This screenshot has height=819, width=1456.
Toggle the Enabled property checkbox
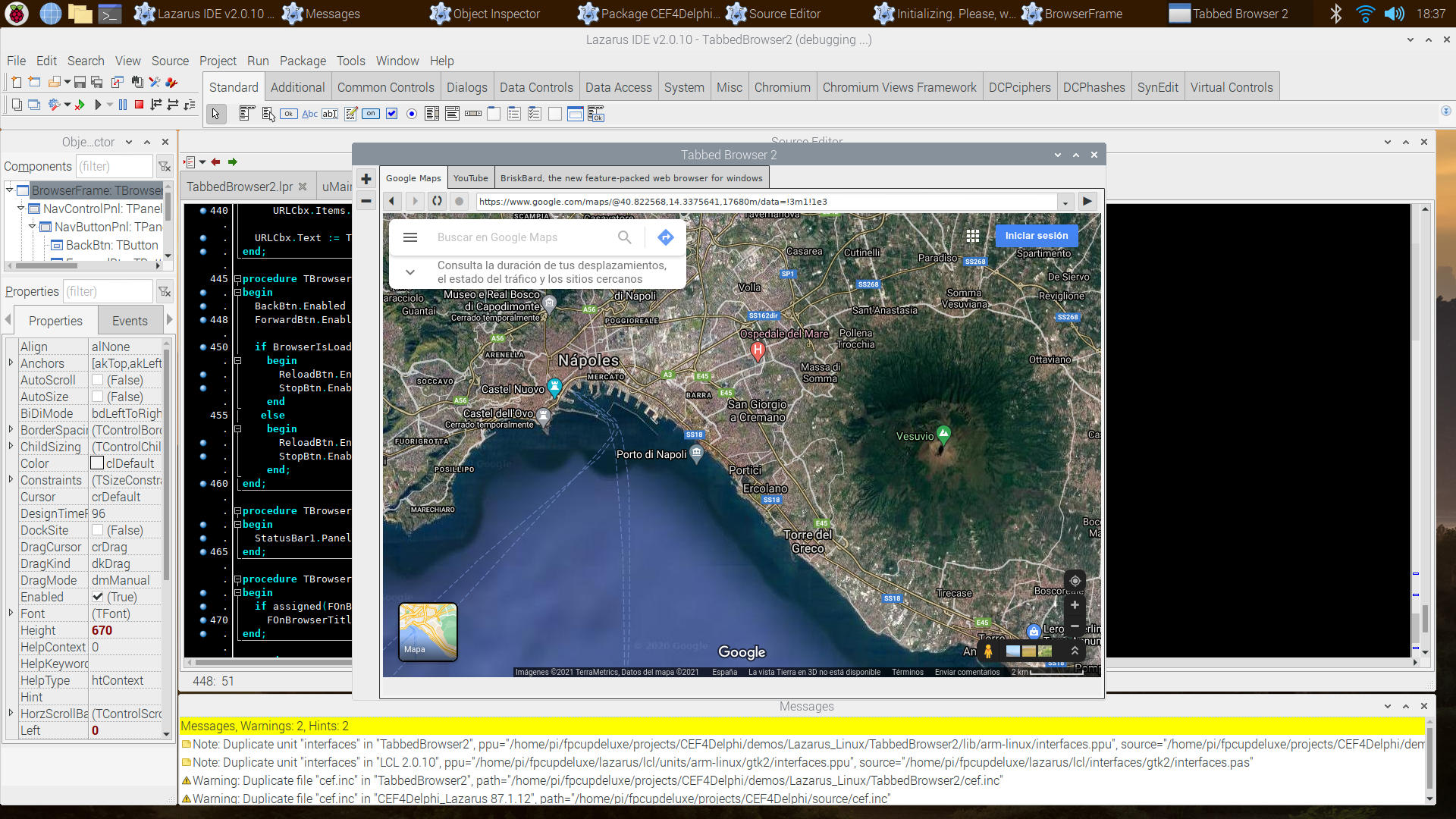(98, 597)
